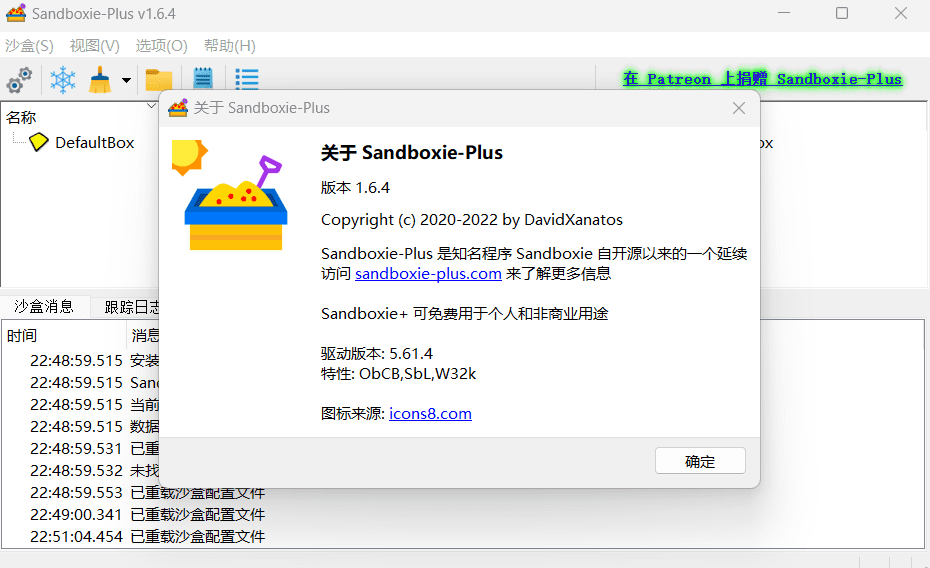The image size is (930, 568).
Task: Click the snowflake suspend icon
Action: click(63, 79)
